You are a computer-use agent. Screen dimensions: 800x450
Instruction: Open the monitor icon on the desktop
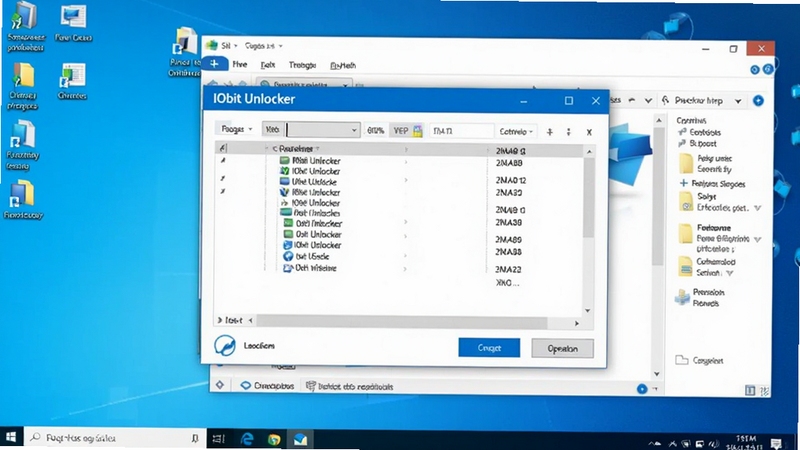[x=73, y=17]
